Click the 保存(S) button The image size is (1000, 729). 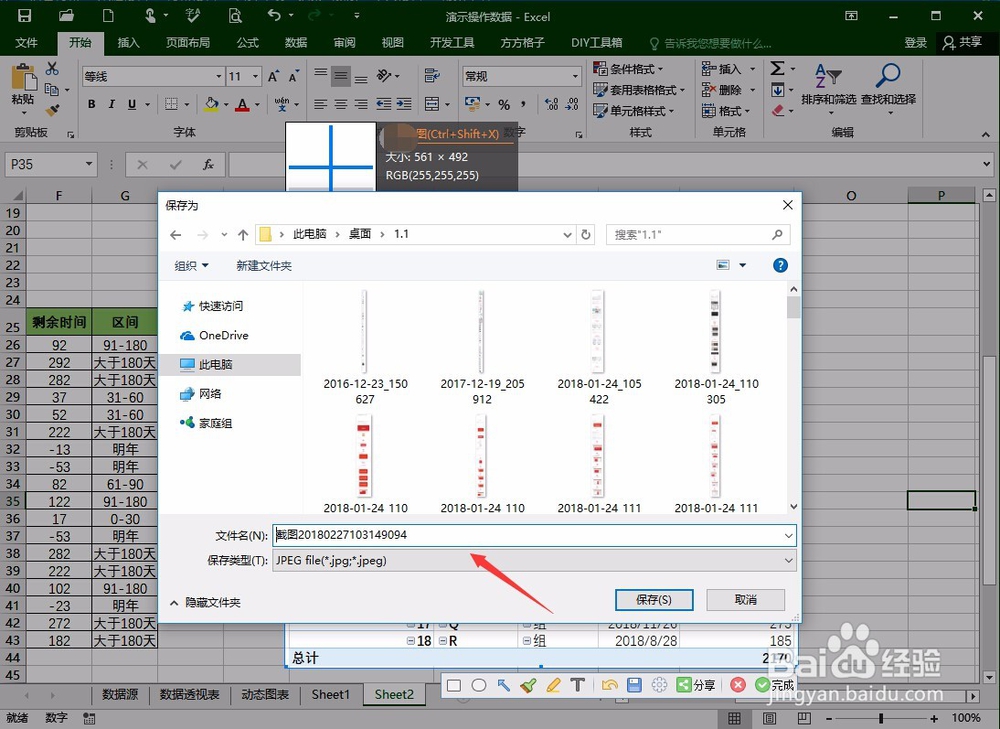coord(654,600)
